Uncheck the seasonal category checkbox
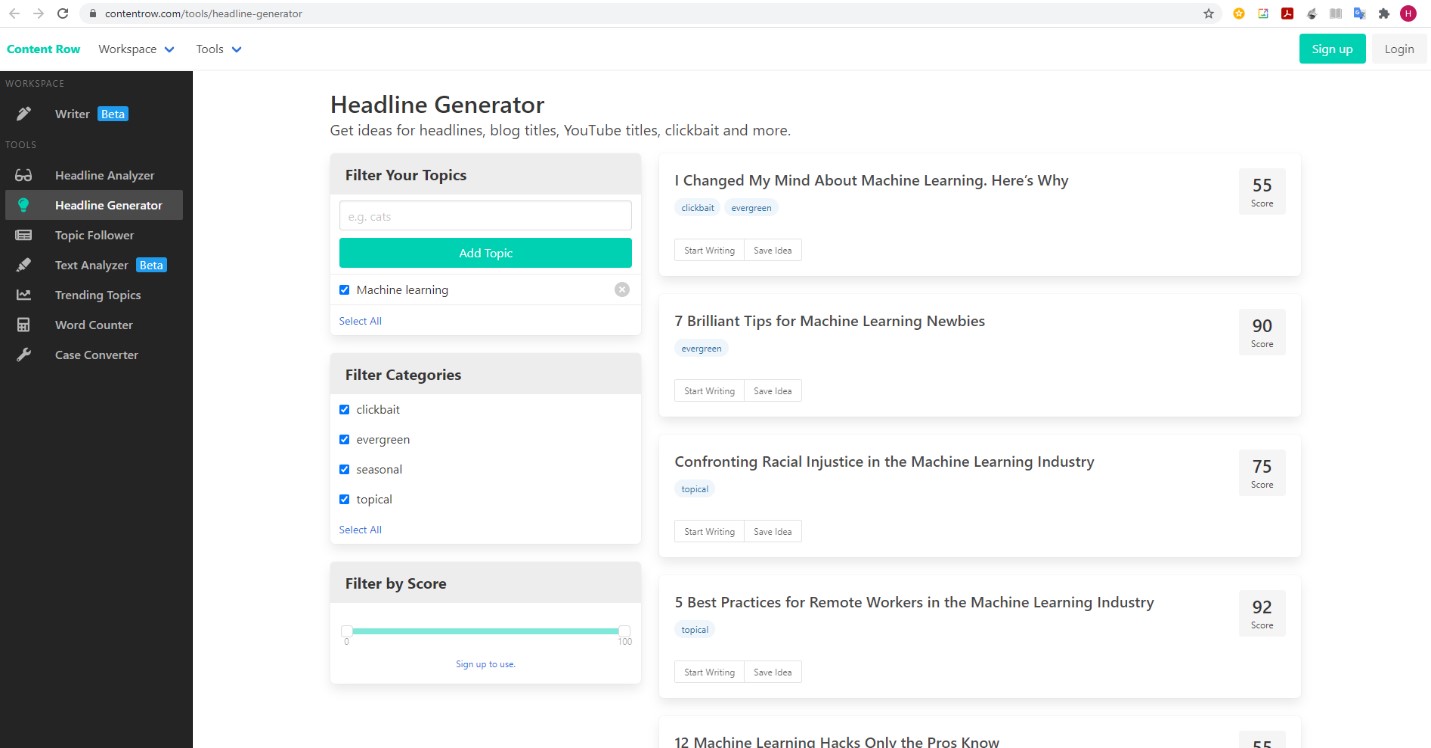Screen dimensions: 1431x748 click(x=344, y=470)
